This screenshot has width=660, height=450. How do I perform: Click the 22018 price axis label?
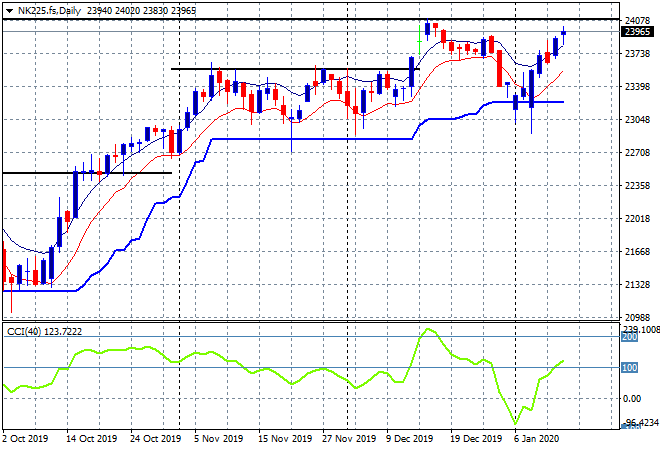(x=638, y=219)
